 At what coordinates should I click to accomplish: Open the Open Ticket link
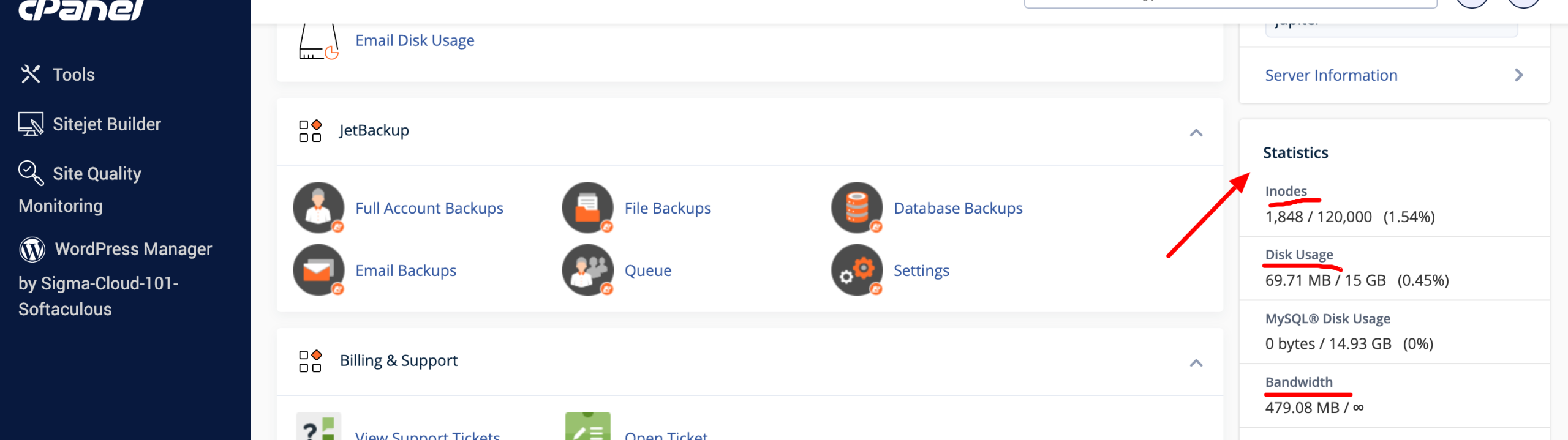[666, 434]
